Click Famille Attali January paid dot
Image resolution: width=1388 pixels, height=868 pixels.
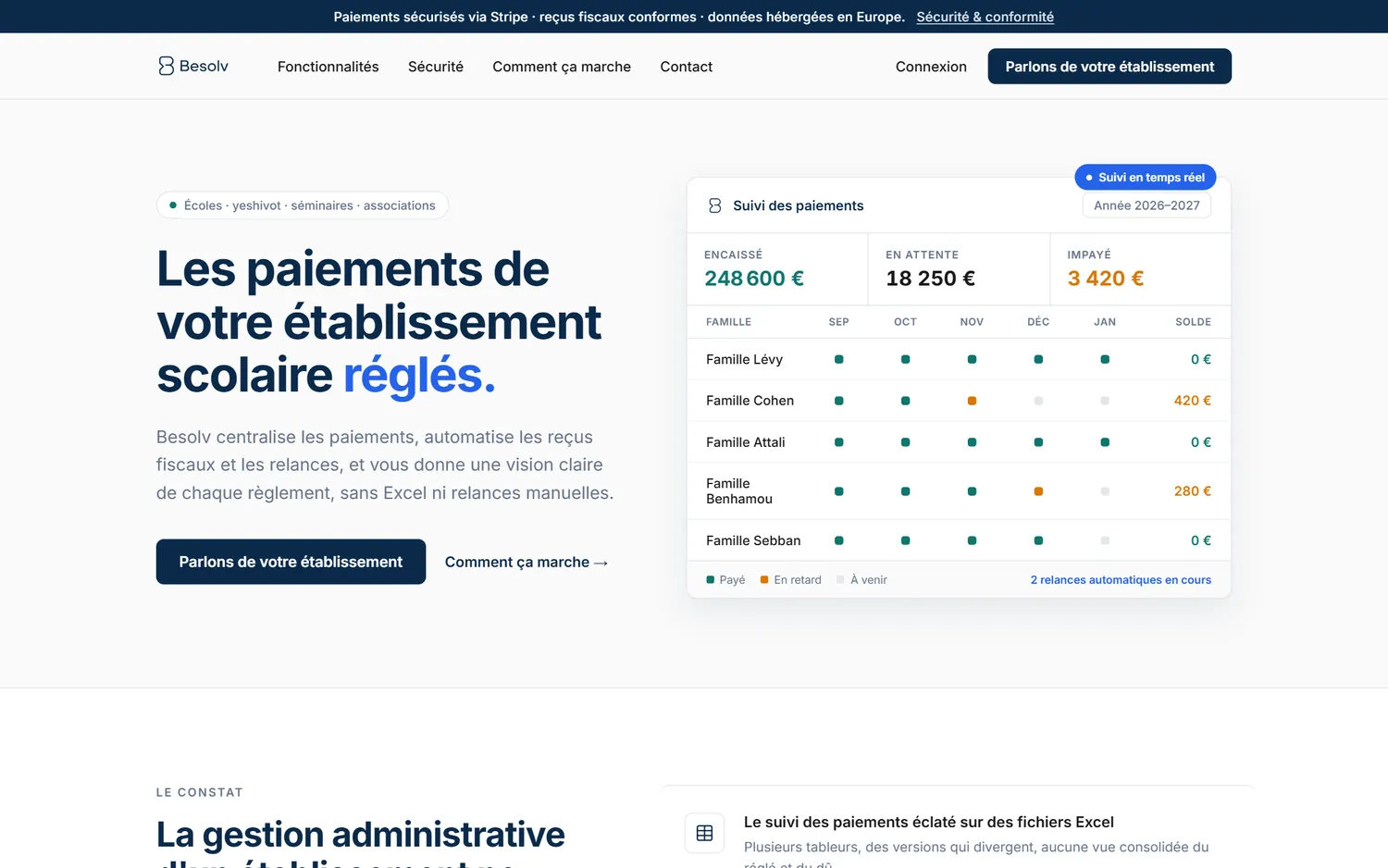click(x=1105, y=442)
